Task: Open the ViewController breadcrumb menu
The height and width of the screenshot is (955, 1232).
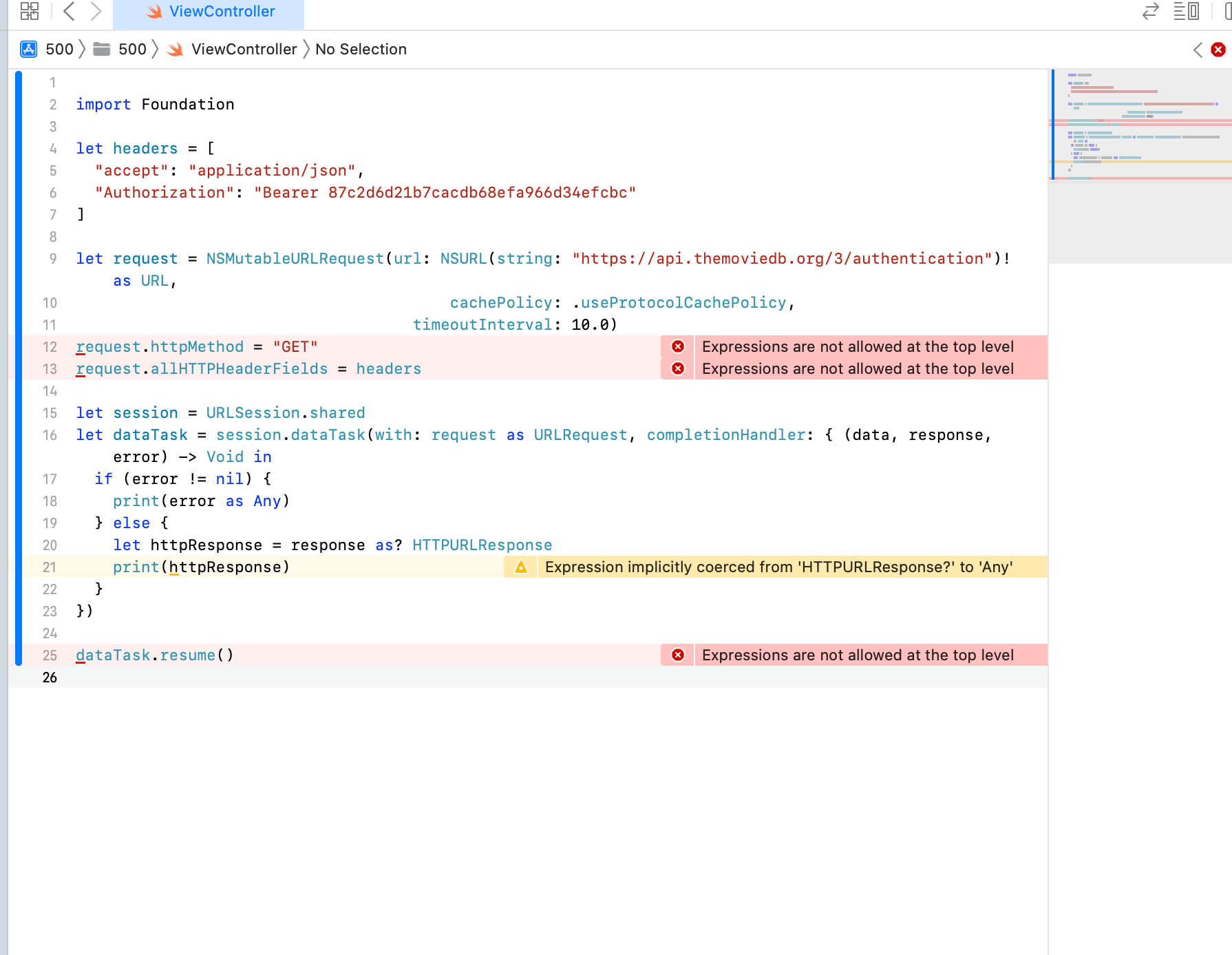Action: coord(244,49)
